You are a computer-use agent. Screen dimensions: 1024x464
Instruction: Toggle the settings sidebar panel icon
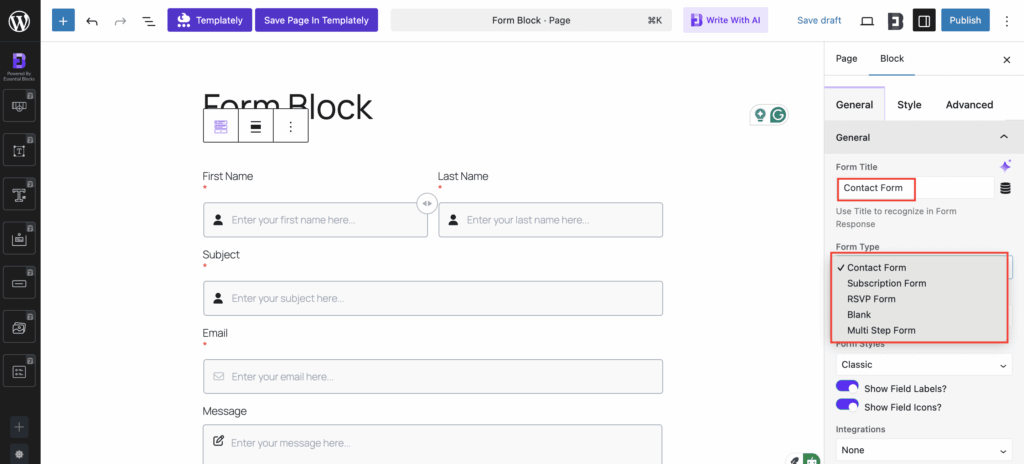[x=924, y=20]
